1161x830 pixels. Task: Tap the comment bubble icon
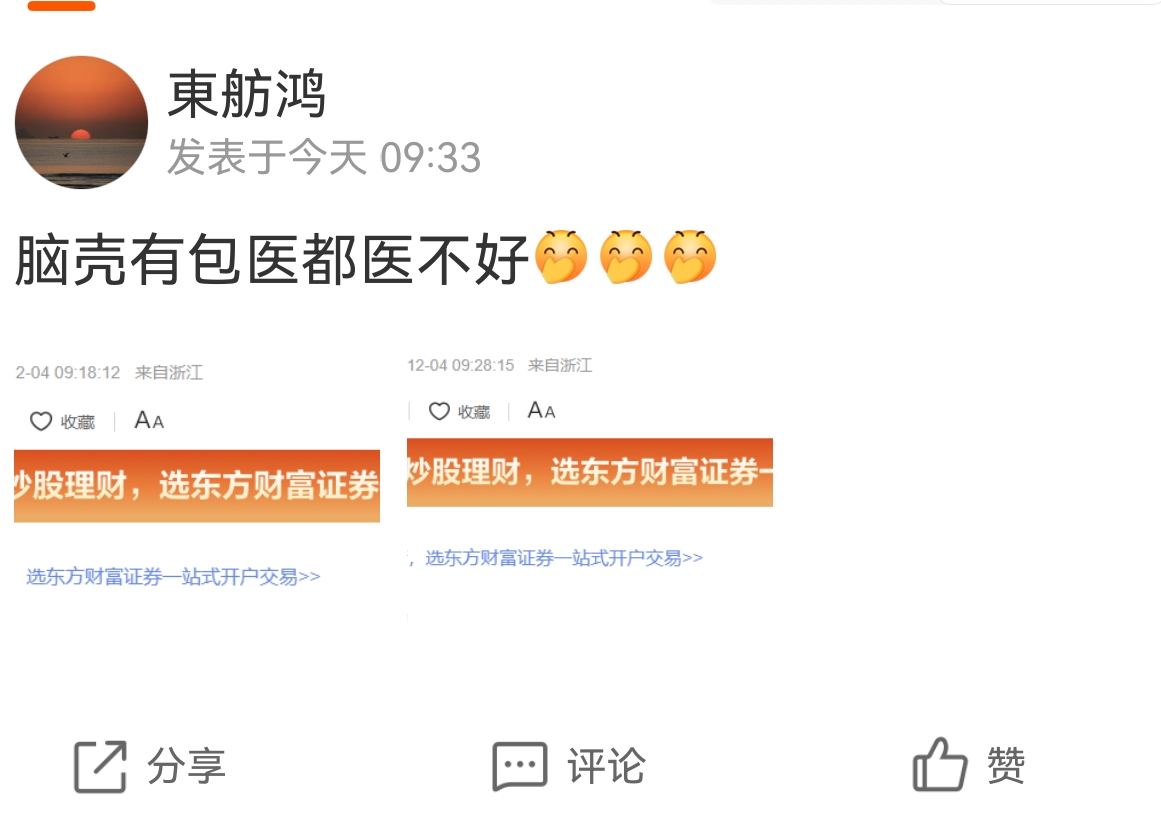(x=520, y=766)
